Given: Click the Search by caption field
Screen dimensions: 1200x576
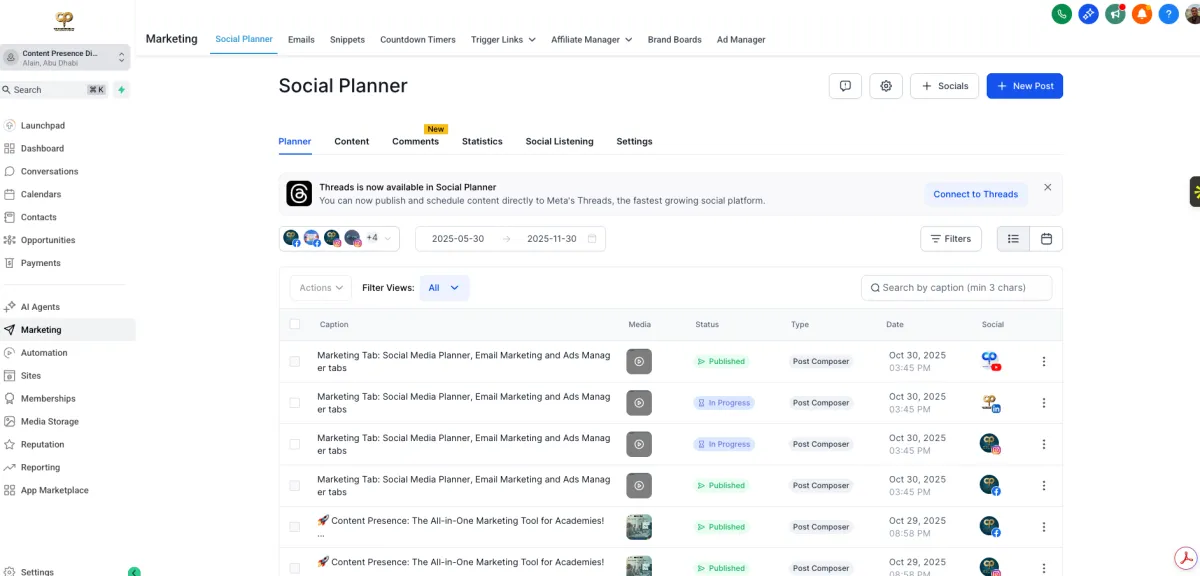Looking at the screenshot, I should click(x=956, y=288).
